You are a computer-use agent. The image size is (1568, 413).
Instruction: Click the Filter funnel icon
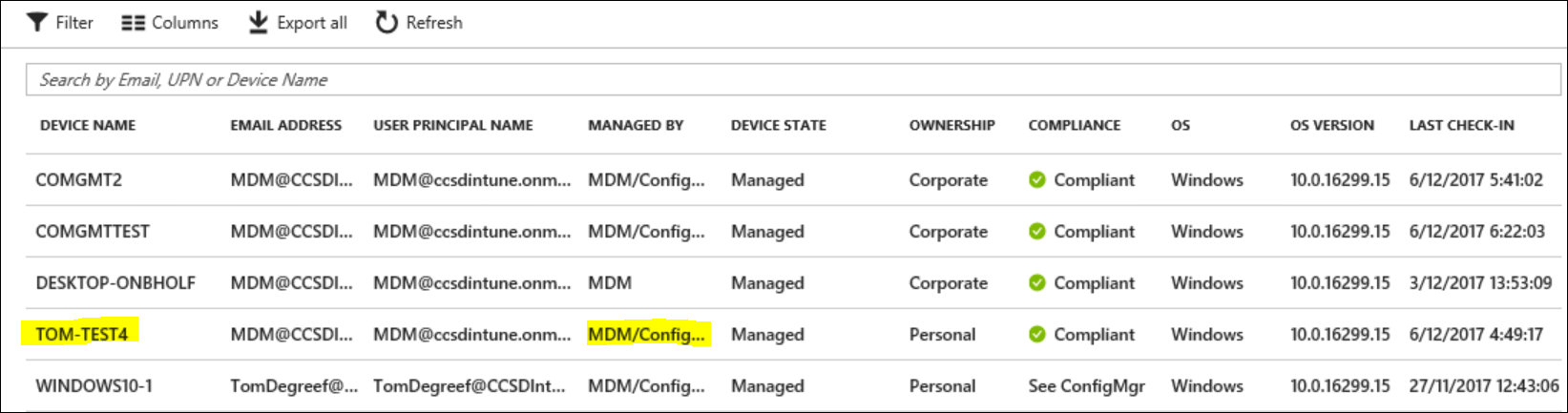tap(36, 22)
